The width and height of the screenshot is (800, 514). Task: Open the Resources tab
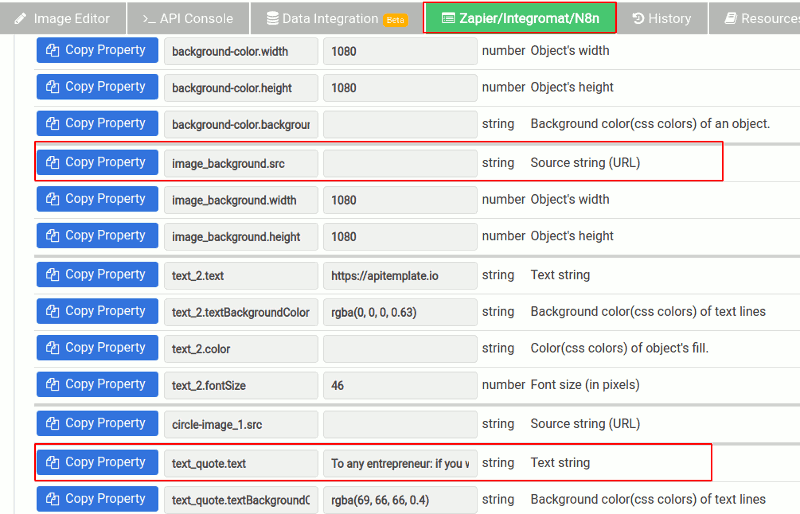755,18
